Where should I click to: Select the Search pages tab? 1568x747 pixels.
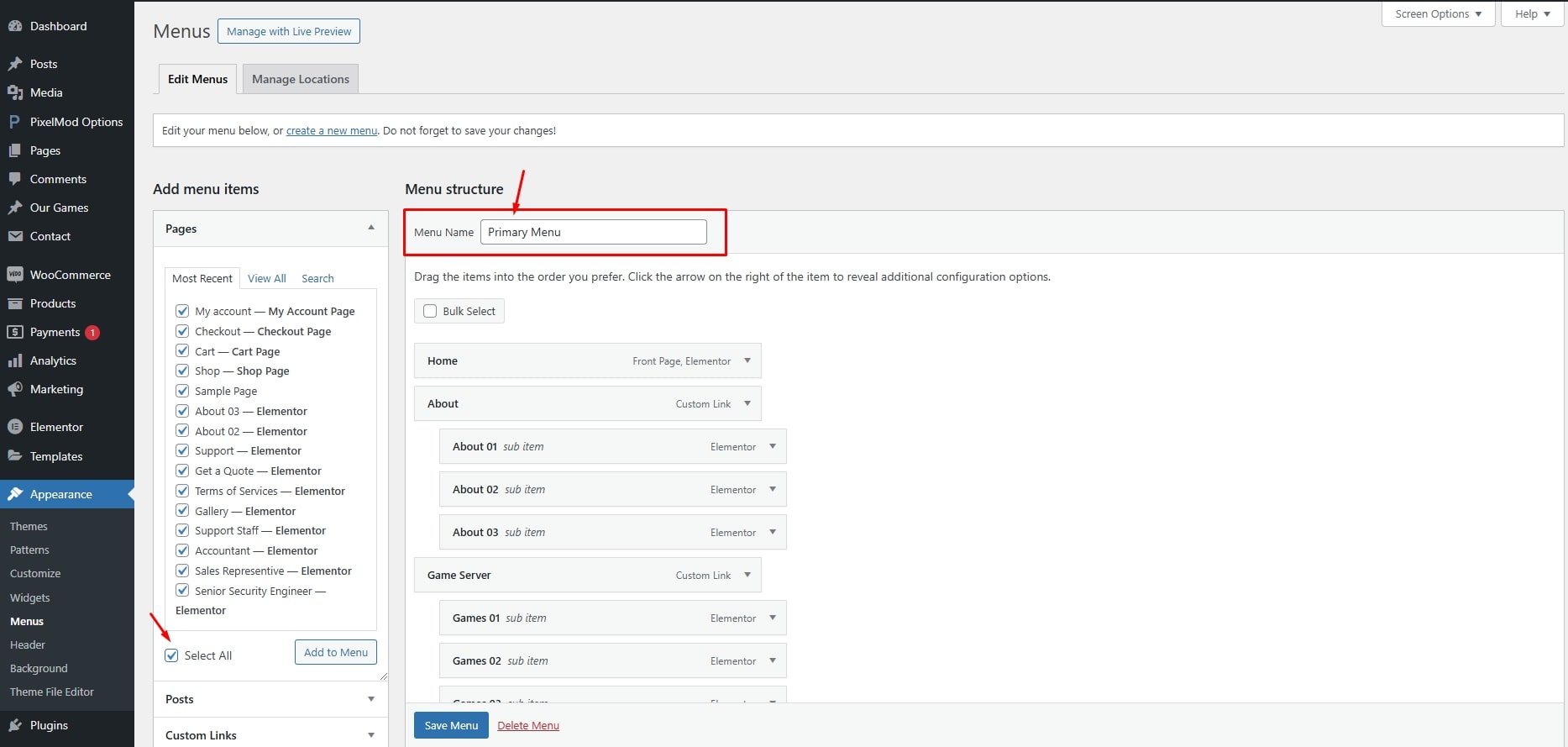[317, 278]
